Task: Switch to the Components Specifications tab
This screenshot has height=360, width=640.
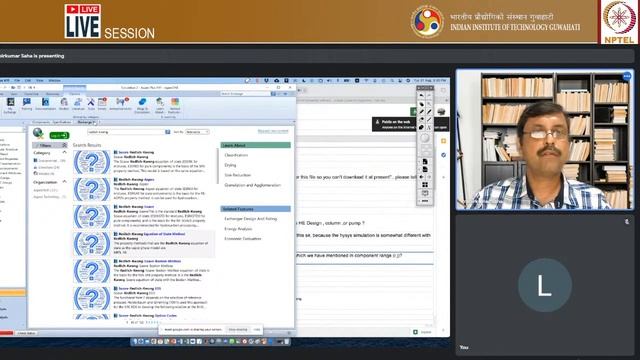Action: [x=52, y=122]
